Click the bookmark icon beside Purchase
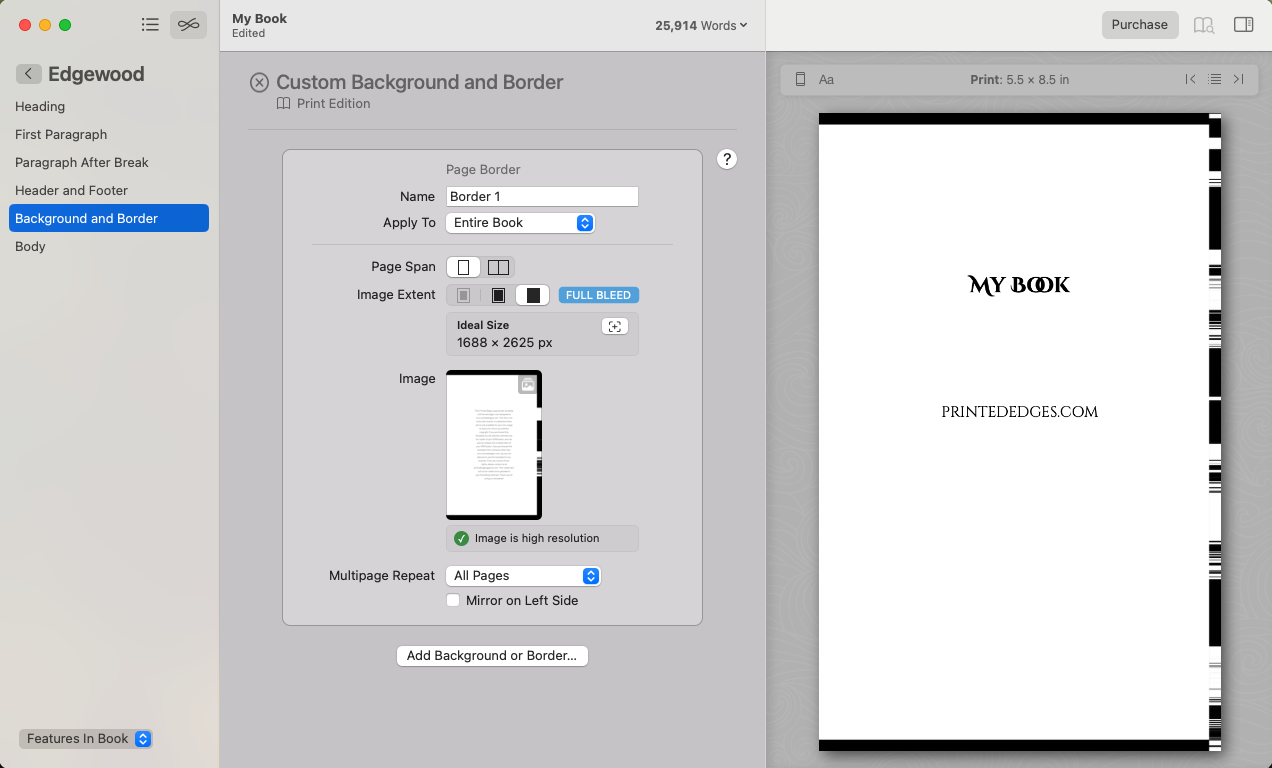 [x=1203, y=24]
